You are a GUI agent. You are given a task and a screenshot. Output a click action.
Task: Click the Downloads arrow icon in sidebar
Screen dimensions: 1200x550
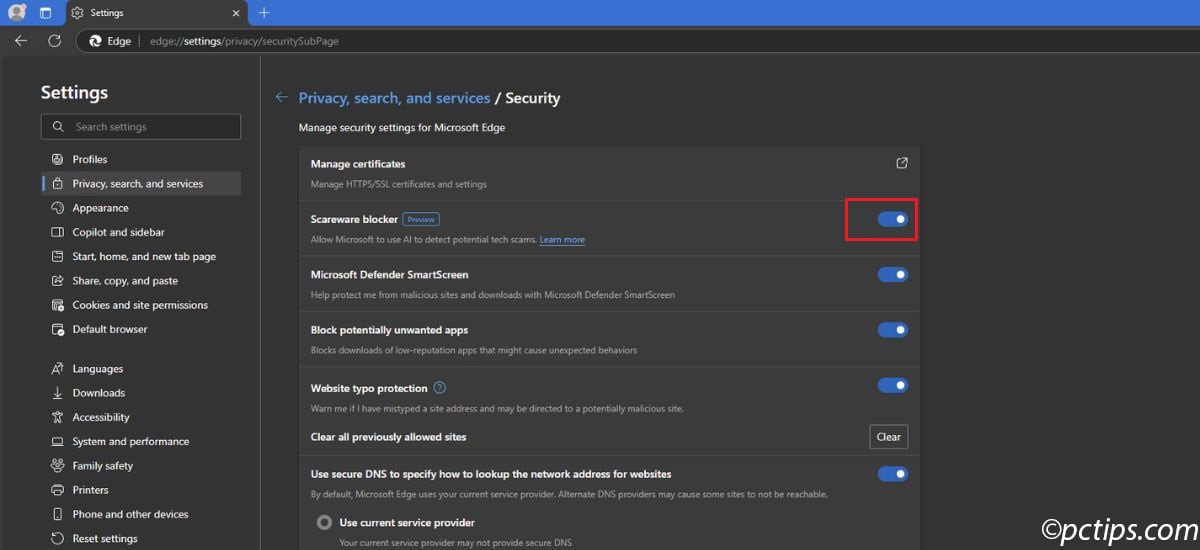(57, 393)
